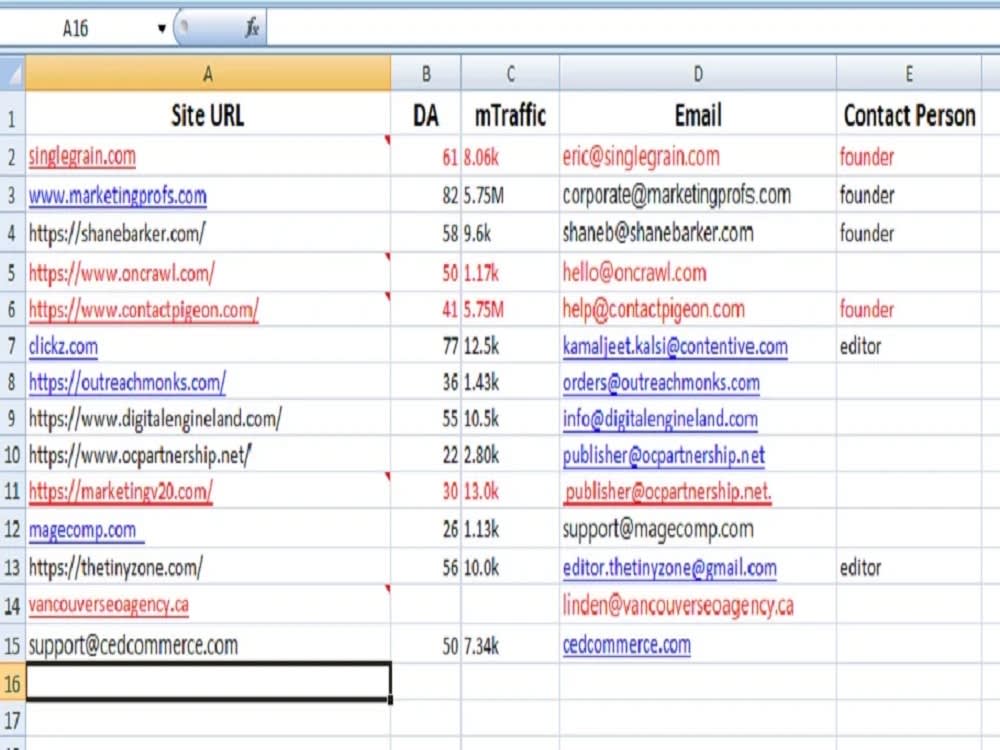Select row 17 header

point(13,720)
